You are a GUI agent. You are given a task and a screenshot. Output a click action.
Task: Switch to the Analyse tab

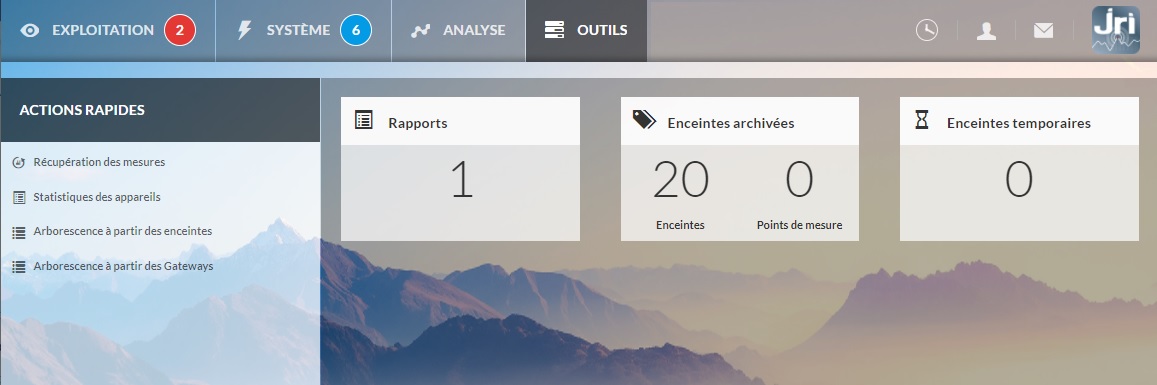point(458,30)
